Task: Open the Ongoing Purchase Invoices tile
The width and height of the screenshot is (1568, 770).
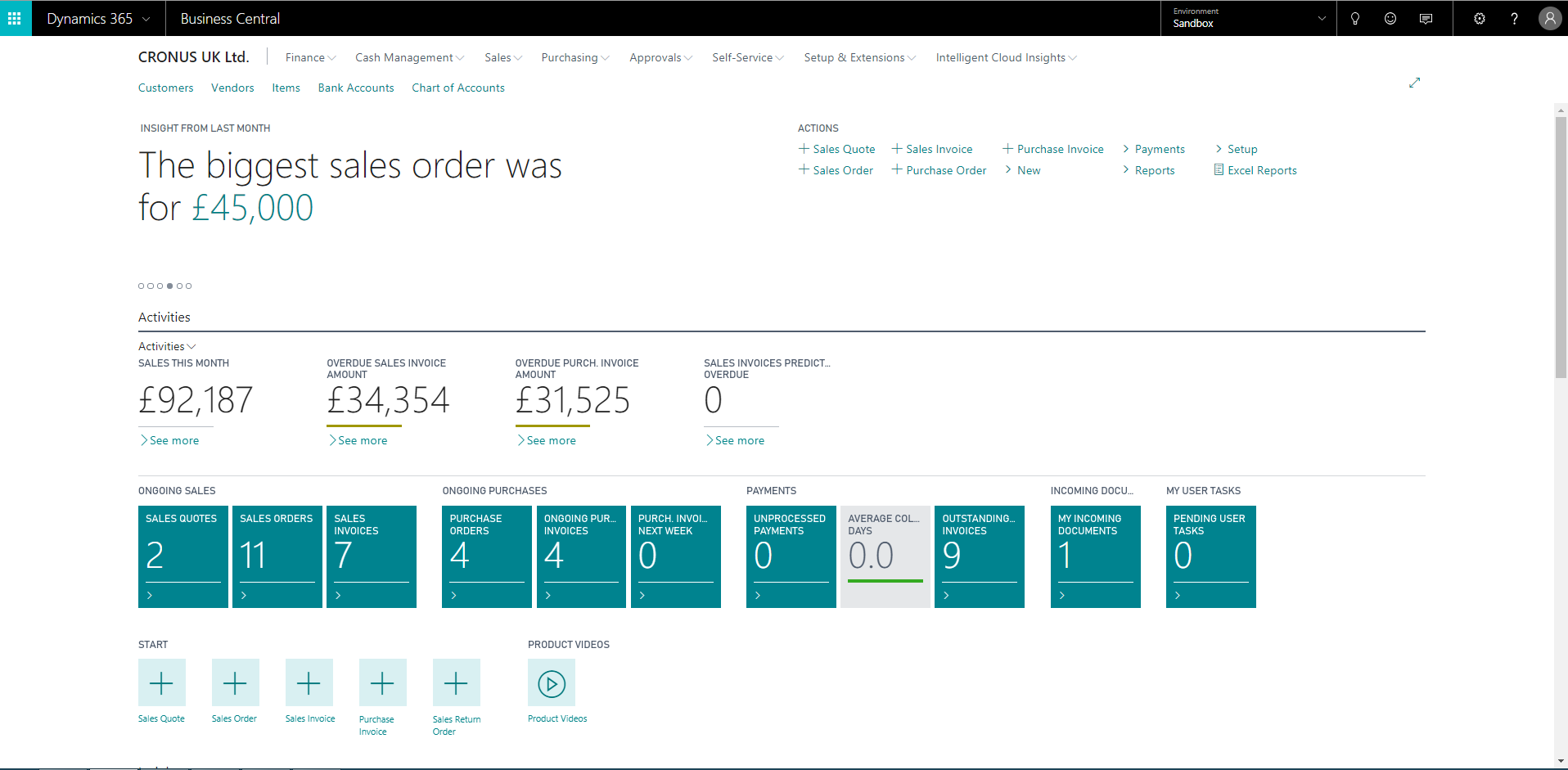Action: 581,556
